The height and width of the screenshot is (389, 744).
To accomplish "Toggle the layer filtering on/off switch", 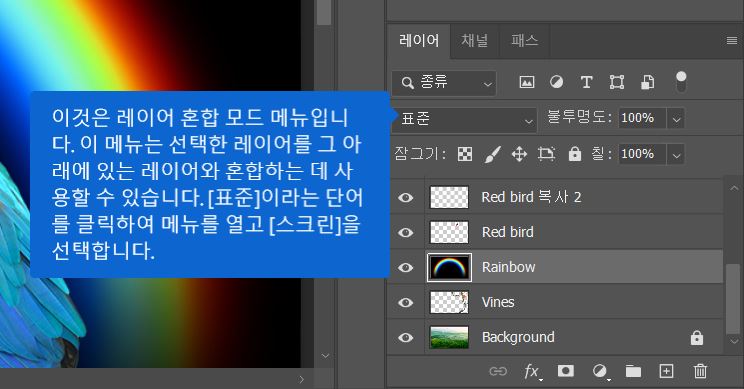I will coord(681,82).
